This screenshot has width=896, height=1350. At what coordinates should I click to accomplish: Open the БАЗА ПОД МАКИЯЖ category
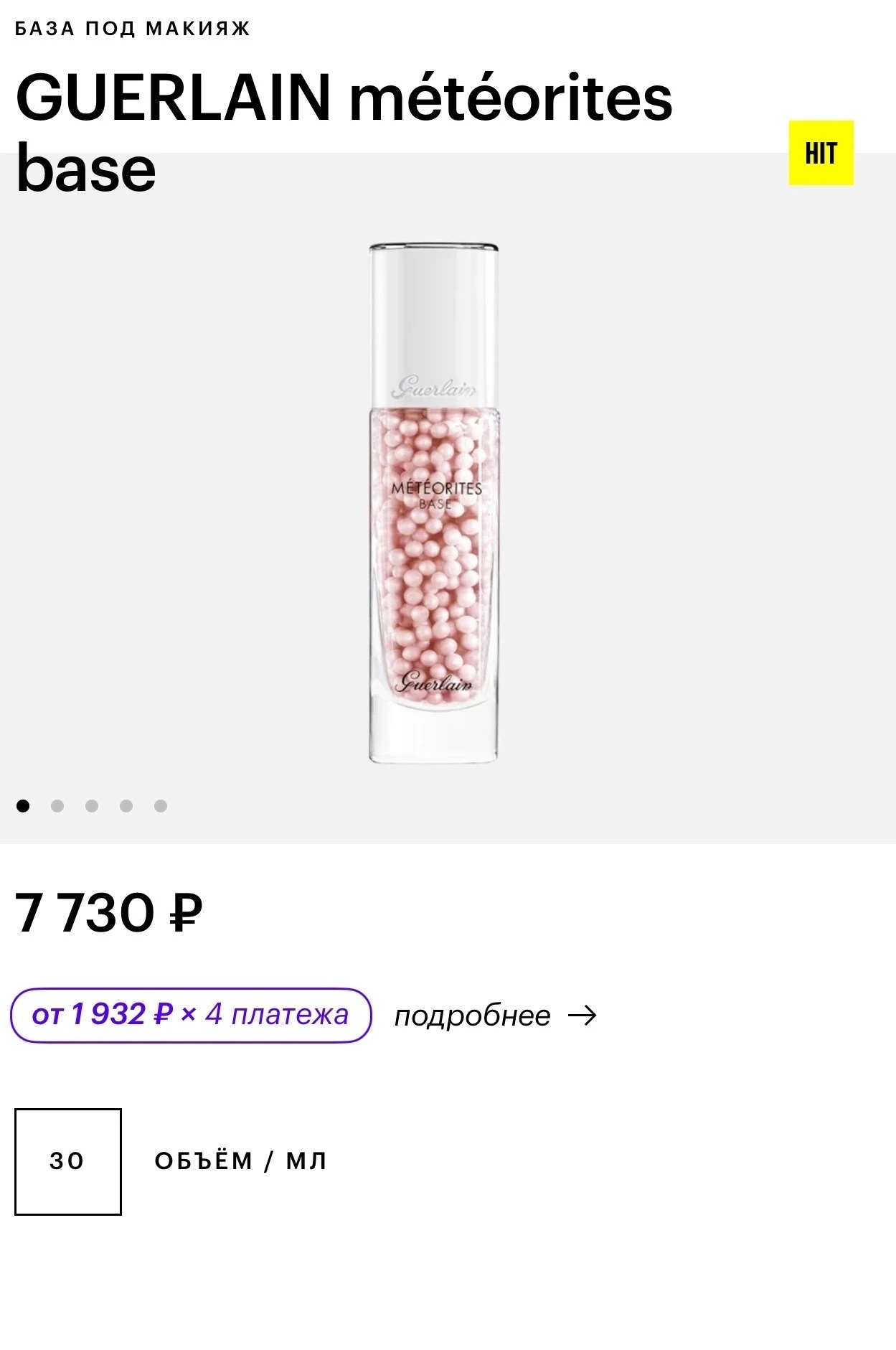pos(133,29)
